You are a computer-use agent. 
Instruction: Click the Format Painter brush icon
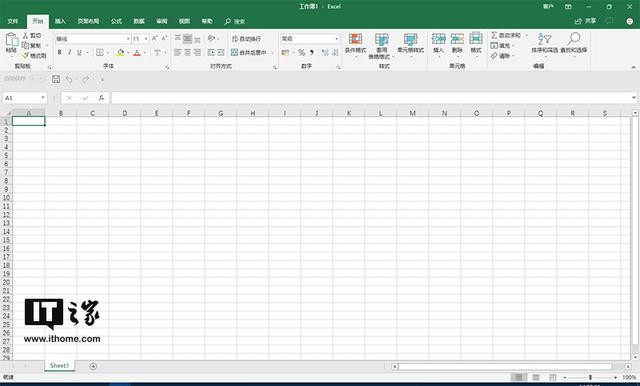point(25,55)
